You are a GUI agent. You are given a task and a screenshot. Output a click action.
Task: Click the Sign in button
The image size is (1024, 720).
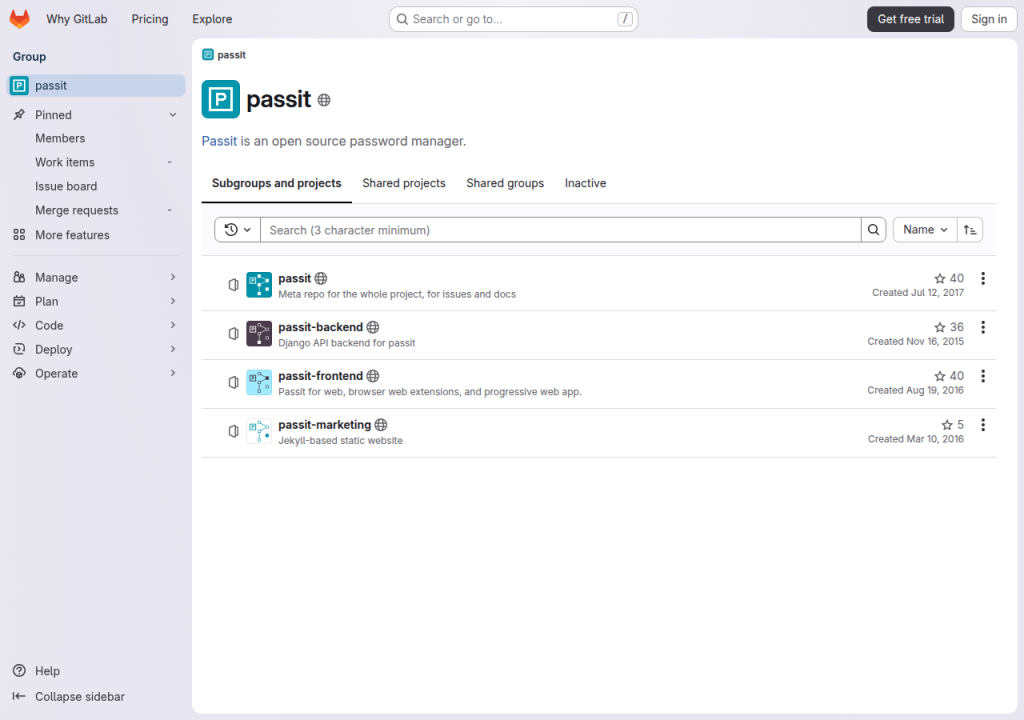coord(989,20)
